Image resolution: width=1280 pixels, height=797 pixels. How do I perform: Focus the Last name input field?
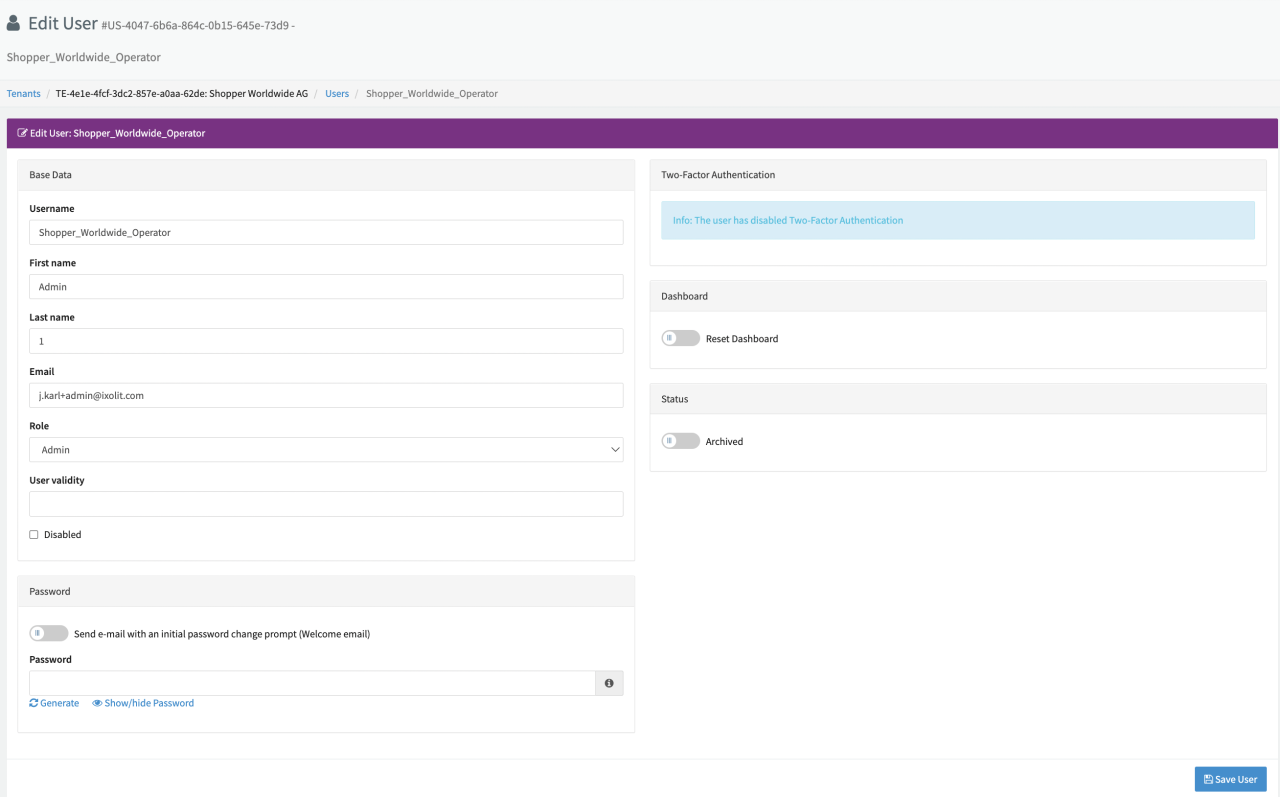pos(326,341)
